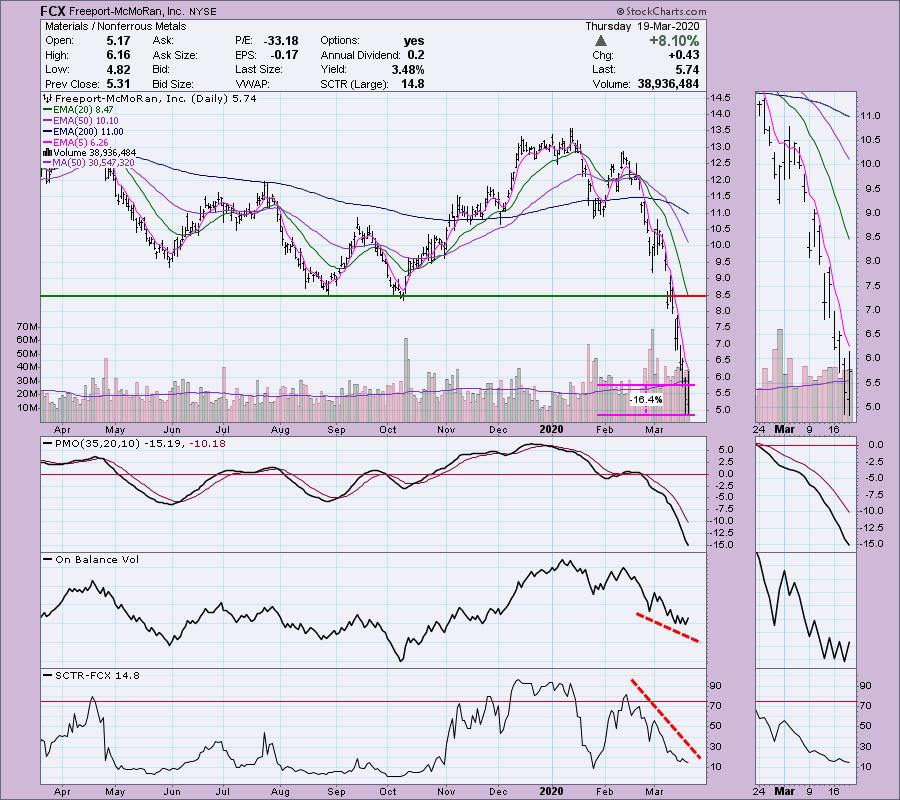900x800 pixels.
Task: Click the Chg value +0.43
Action: 683,55
